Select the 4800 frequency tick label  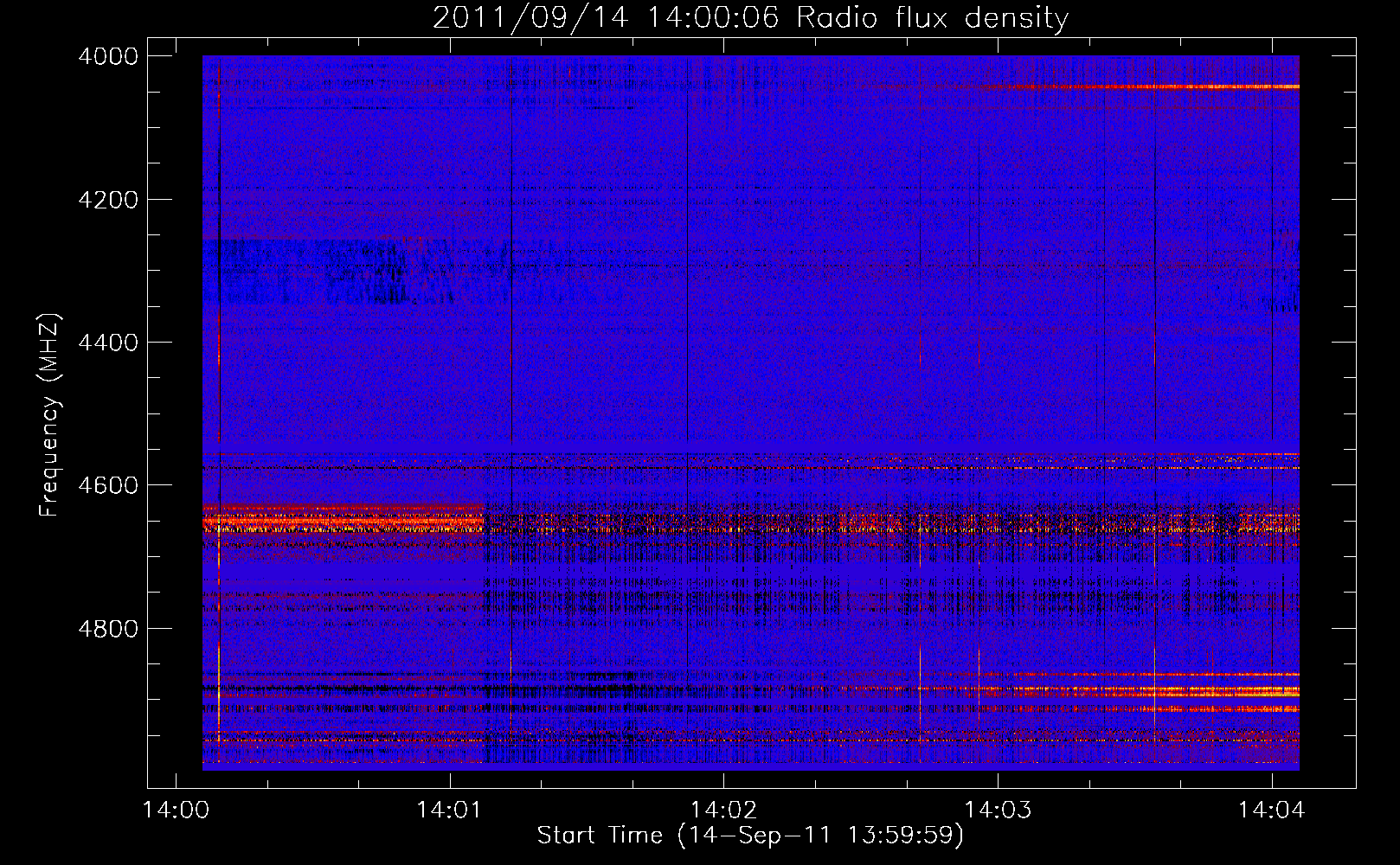pyautogui.click(x=108, y=628)
